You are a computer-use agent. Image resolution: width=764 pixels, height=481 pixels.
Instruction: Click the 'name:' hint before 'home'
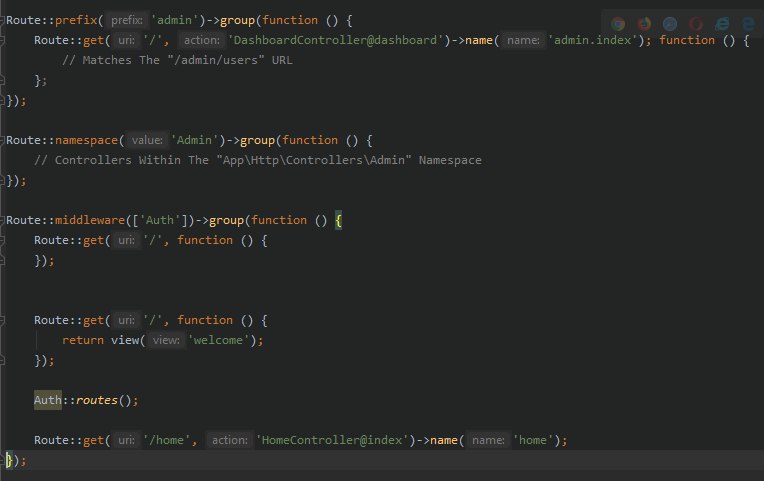click(x=488, y=441)
